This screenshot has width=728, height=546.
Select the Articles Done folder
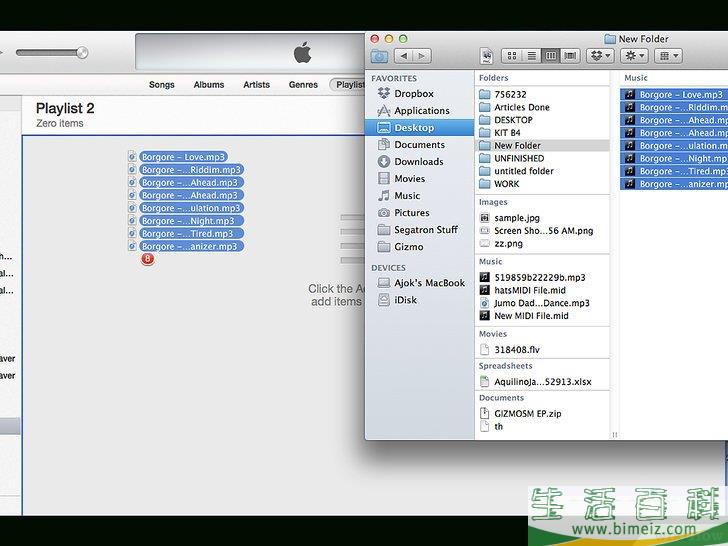[542, 107]
